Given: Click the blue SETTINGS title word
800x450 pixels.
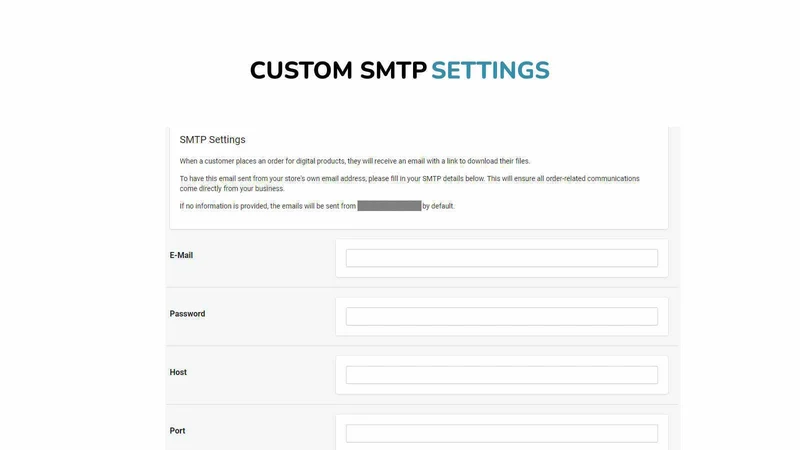Looking at the screenshot, I should point(490,70).
